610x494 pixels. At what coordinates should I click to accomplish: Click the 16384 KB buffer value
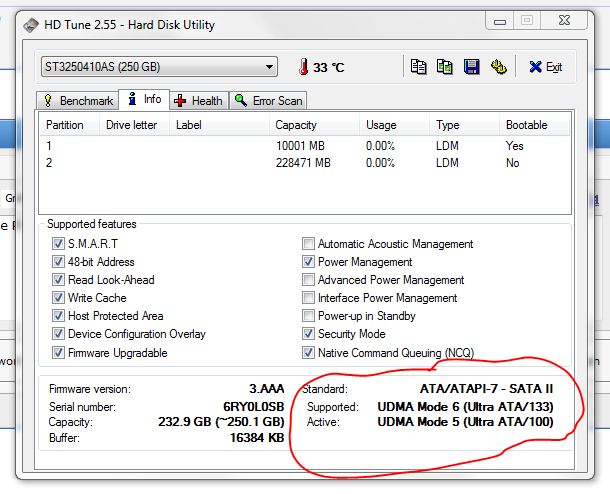pos(257,438)
